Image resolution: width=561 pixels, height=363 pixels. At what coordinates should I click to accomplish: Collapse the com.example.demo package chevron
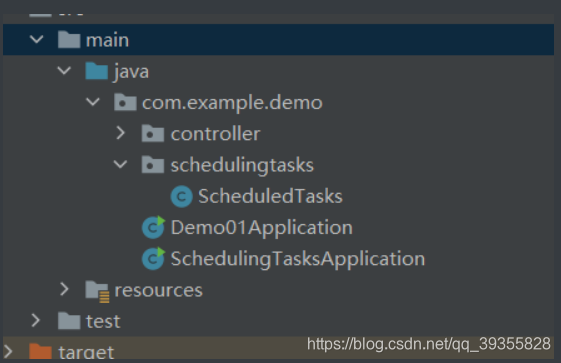tap(93, 102)
